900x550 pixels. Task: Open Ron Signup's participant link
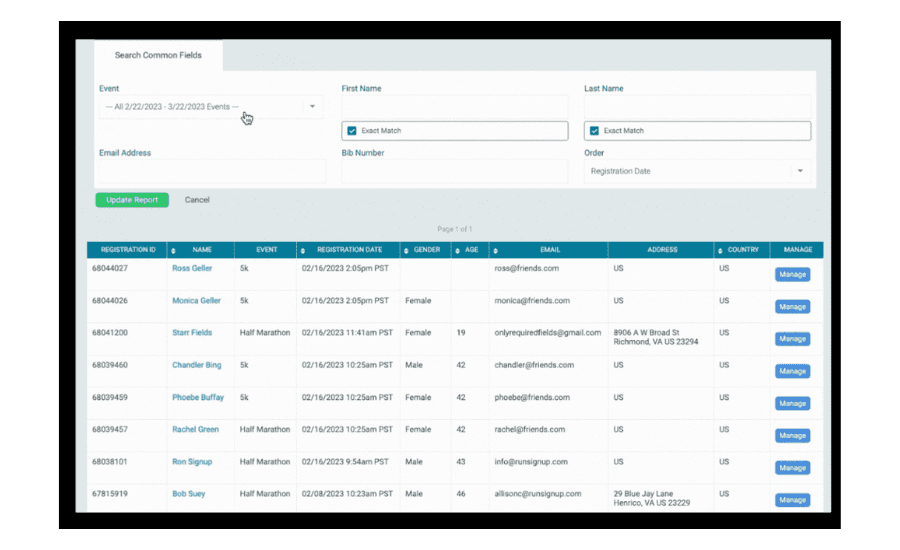click(x=192, y=462)
